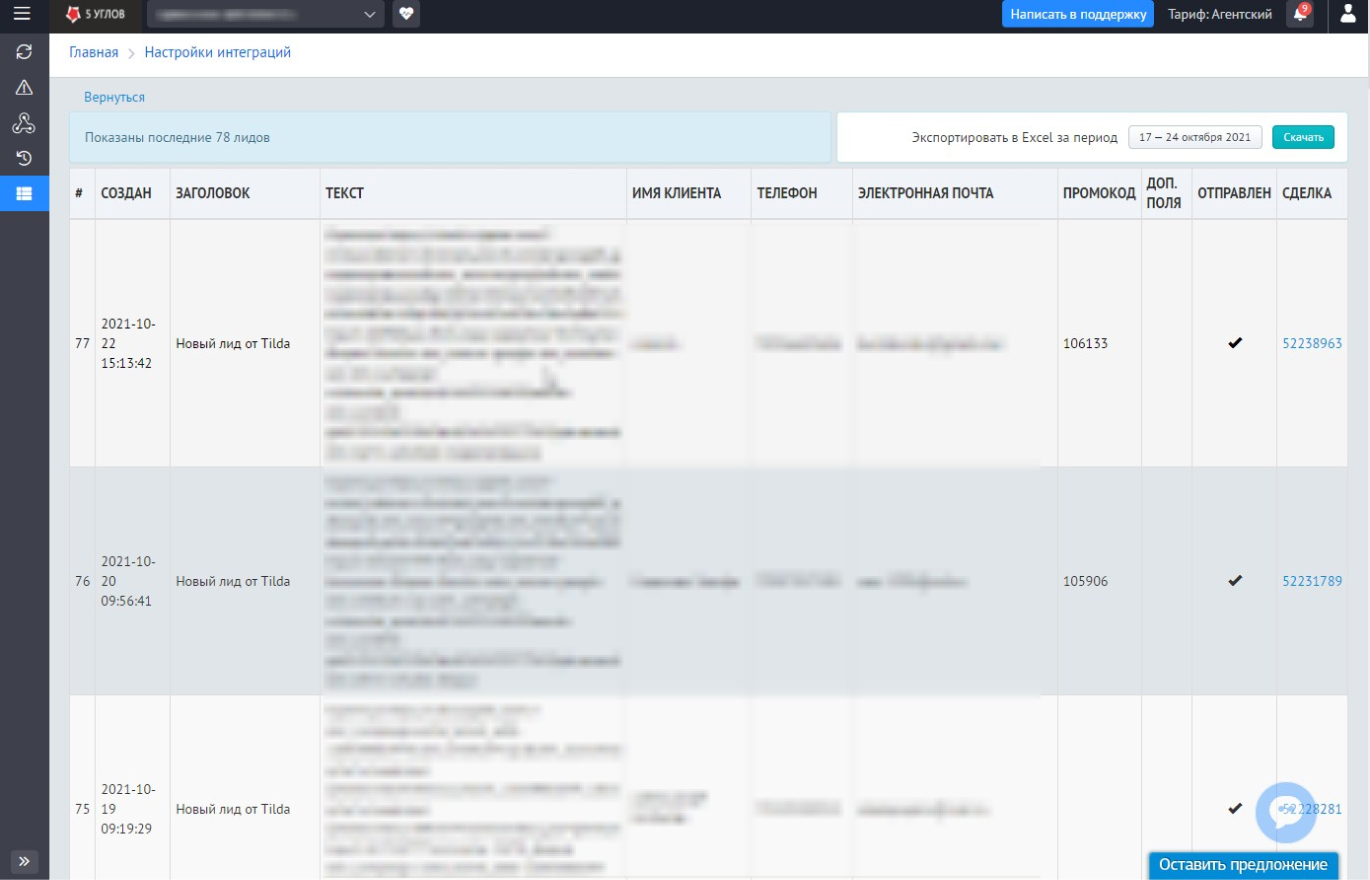Image resolution: width=1370 pixels, height=880 pixels.
Task: Open the user profile icon
Action: [x=1348, y=14]
